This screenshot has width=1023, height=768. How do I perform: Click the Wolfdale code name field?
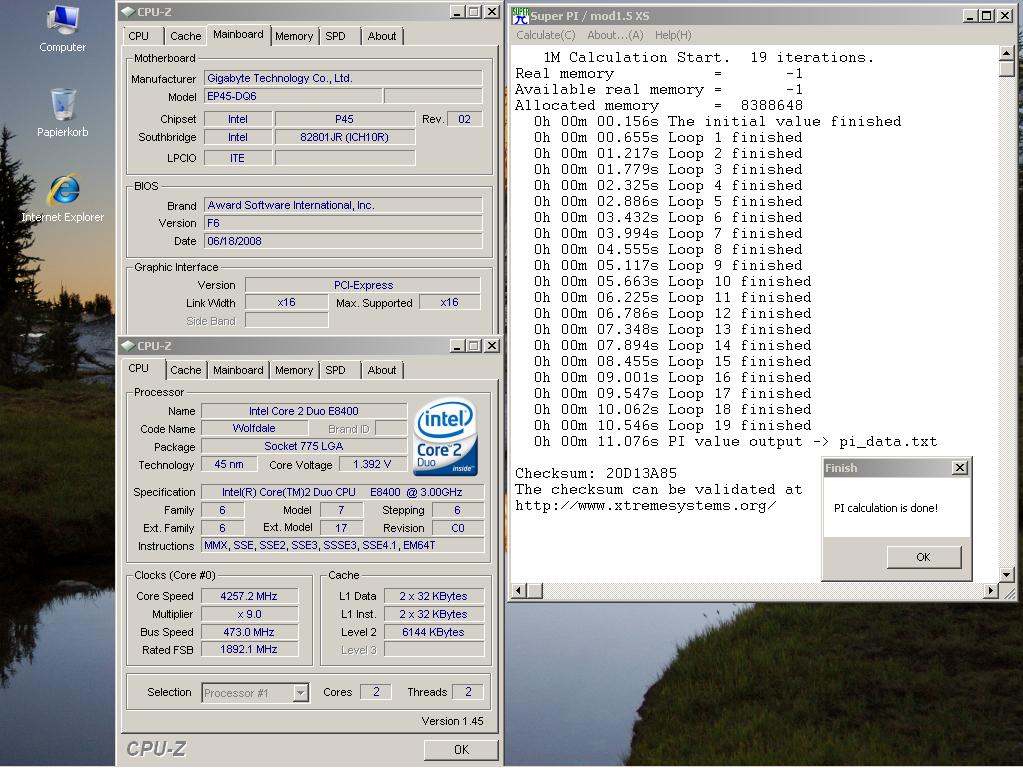click(x=254, y=429)
